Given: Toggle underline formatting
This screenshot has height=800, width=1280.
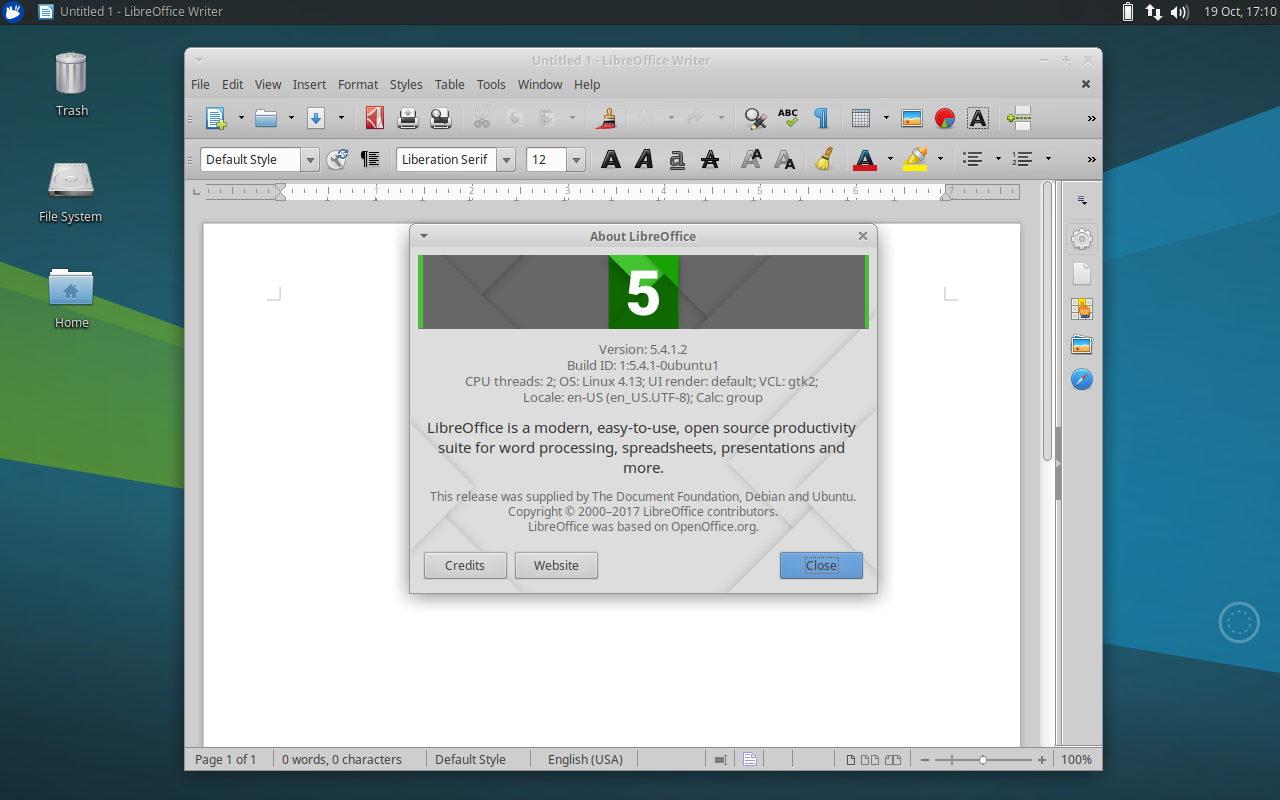Looking at the screenshot, I should click(x=677, y=158).
